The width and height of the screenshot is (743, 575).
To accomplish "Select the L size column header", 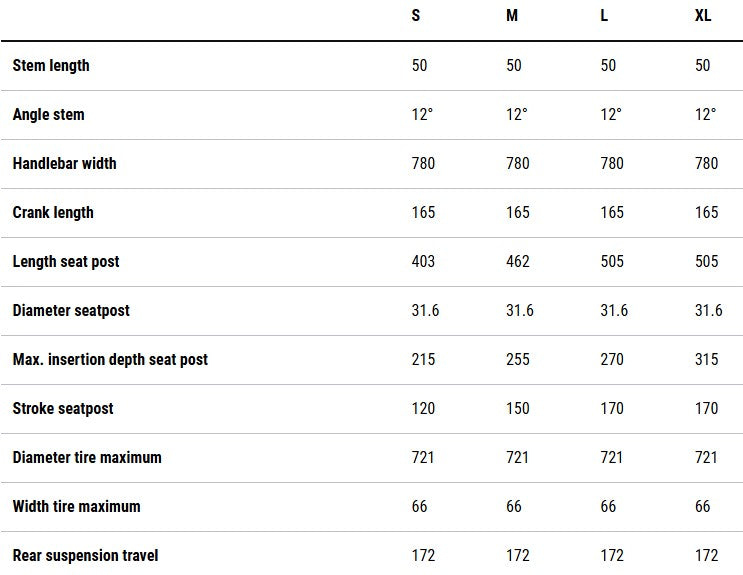I will pyautogui.click(x=605, y=17).
